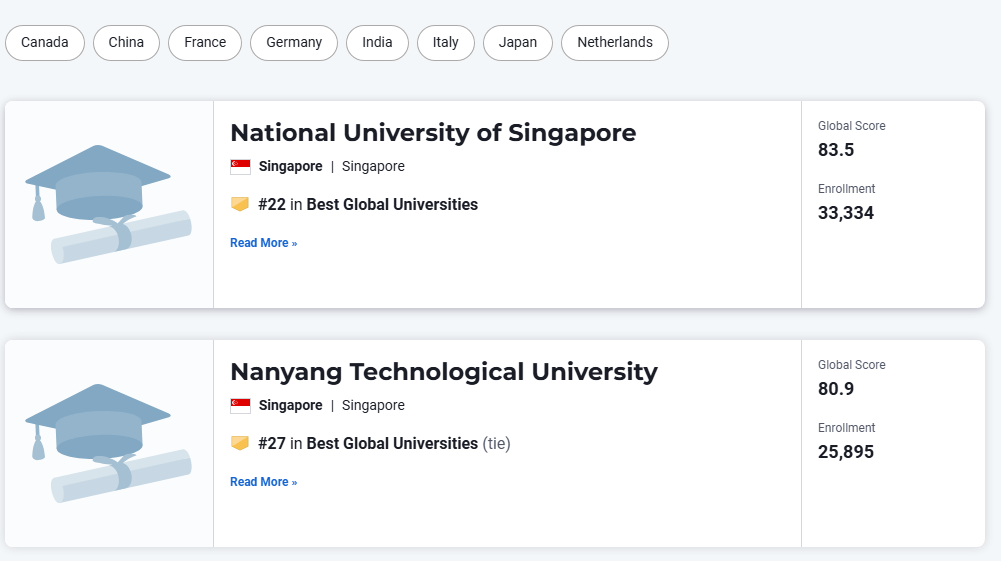The height and width of the screenshot is (561, 1001).
Task: Click the Global Score value 80.9
Action: point(836,389)
